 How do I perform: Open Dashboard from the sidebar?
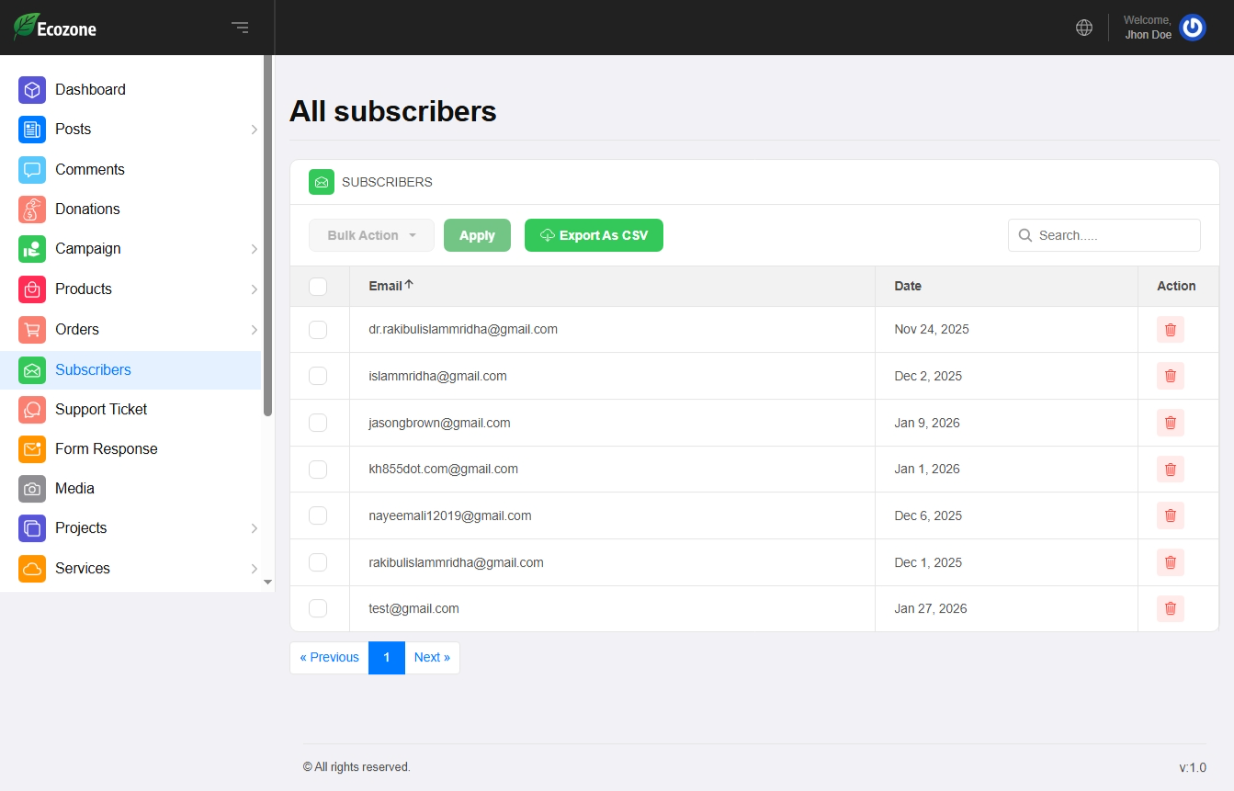click(x=90, y=90)
